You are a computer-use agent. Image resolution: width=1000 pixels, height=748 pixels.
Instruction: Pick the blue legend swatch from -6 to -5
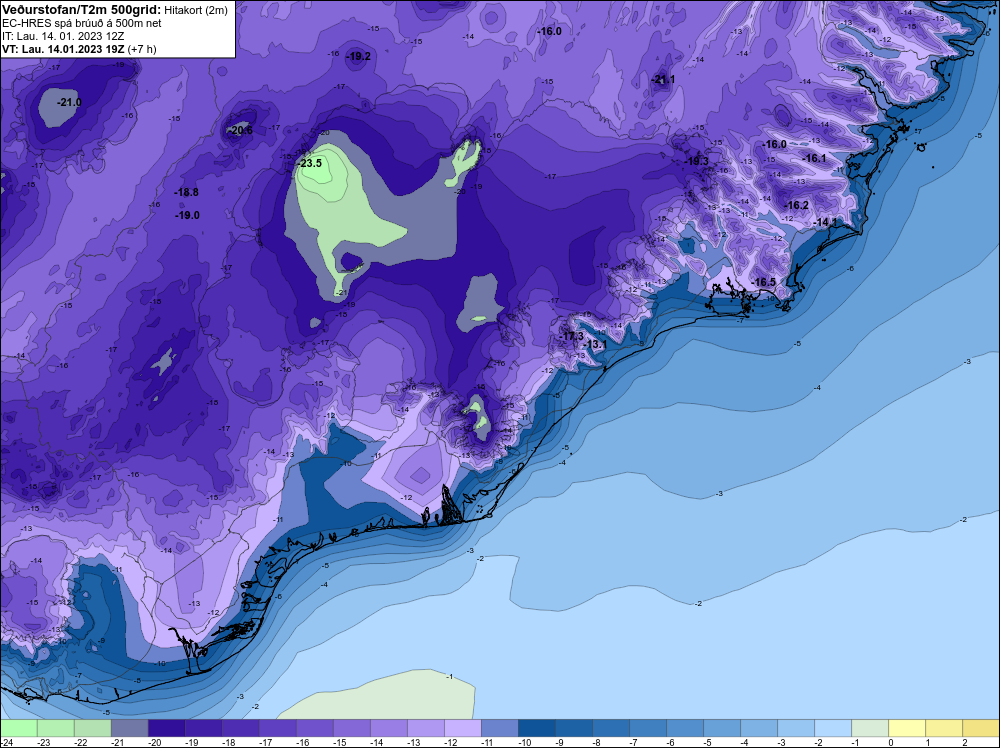coord(684,728)
